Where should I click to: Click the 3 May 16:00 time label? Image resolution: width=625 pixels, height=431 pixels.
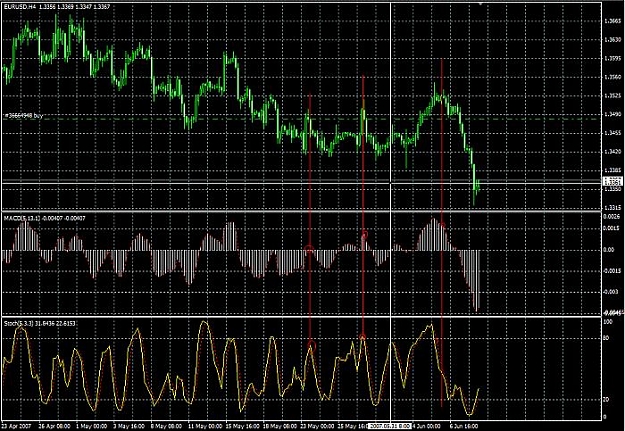pos(129,426)
